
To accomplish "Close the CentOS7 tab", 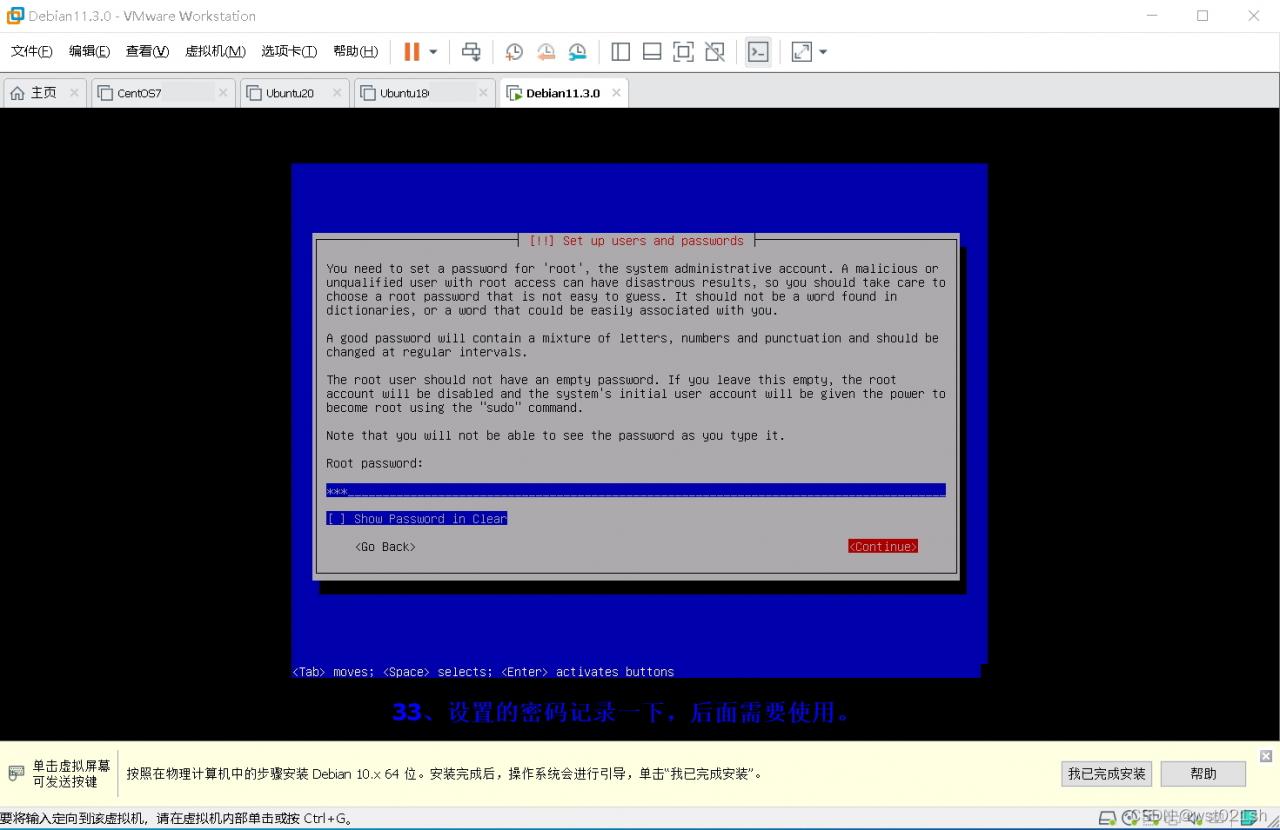I will coord(223,93).
